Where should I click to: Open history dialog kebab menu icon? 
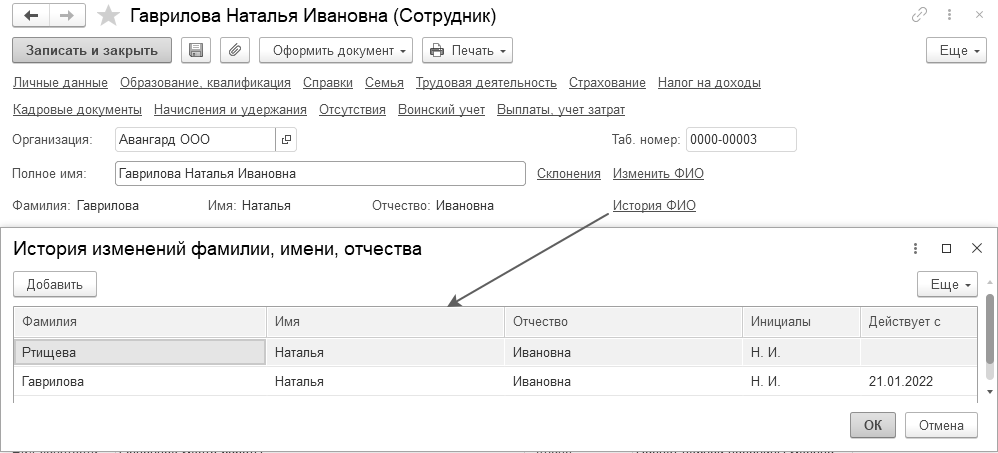[x=916, y=249]
